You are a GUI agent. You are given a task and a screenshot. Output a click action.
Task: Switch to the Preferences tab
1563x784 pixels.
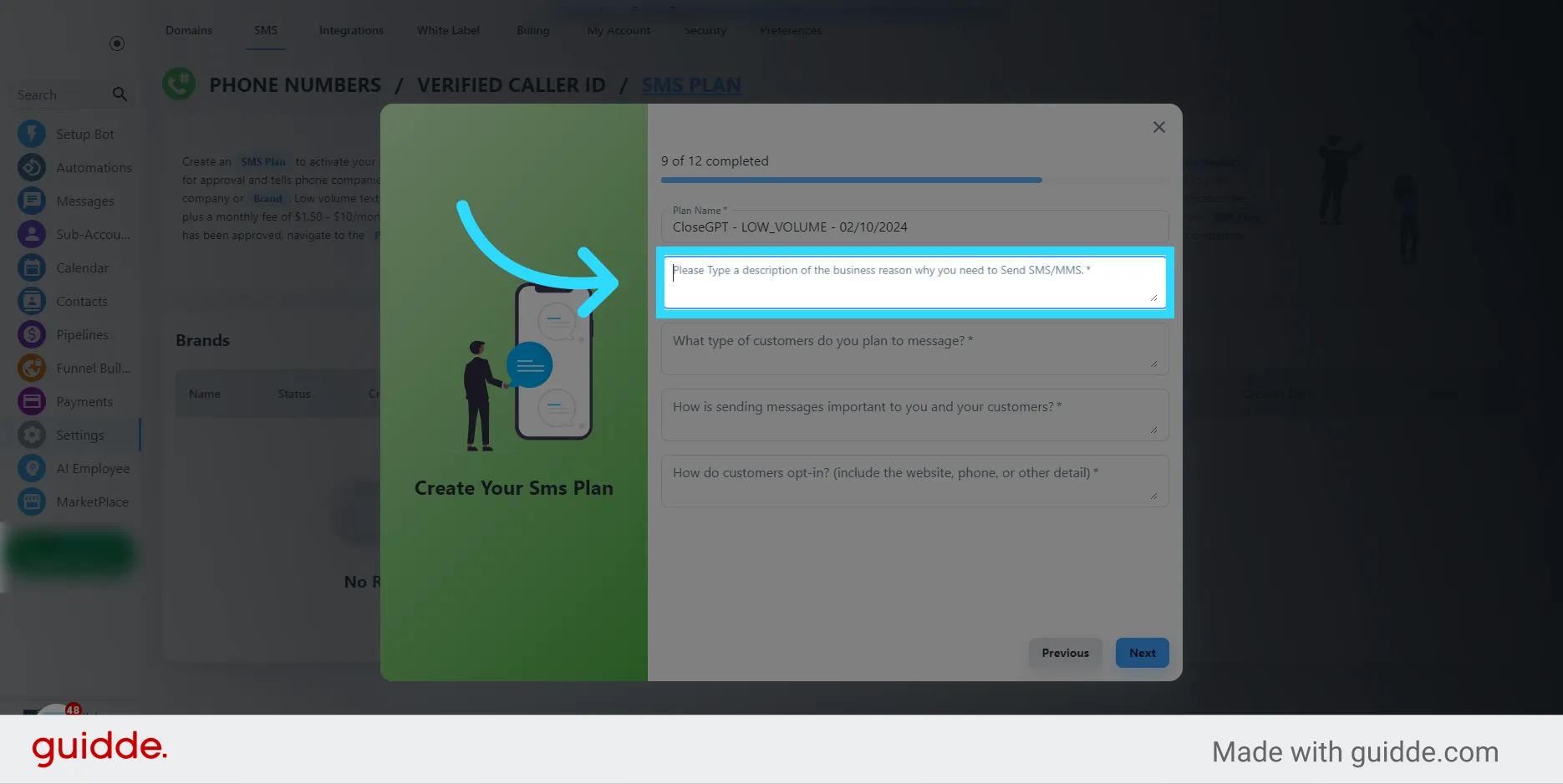(x=791, y=30)
